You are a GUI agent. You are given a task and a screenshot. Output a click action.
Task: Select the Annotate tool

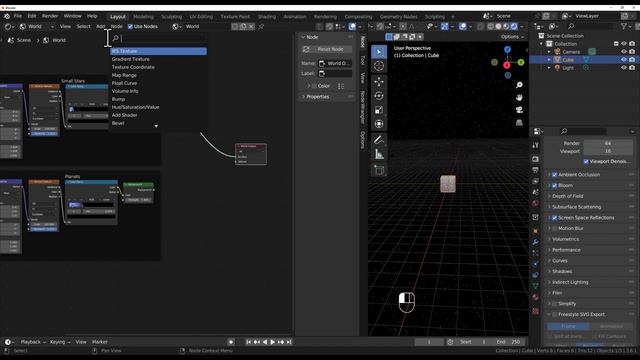(379, 140)
